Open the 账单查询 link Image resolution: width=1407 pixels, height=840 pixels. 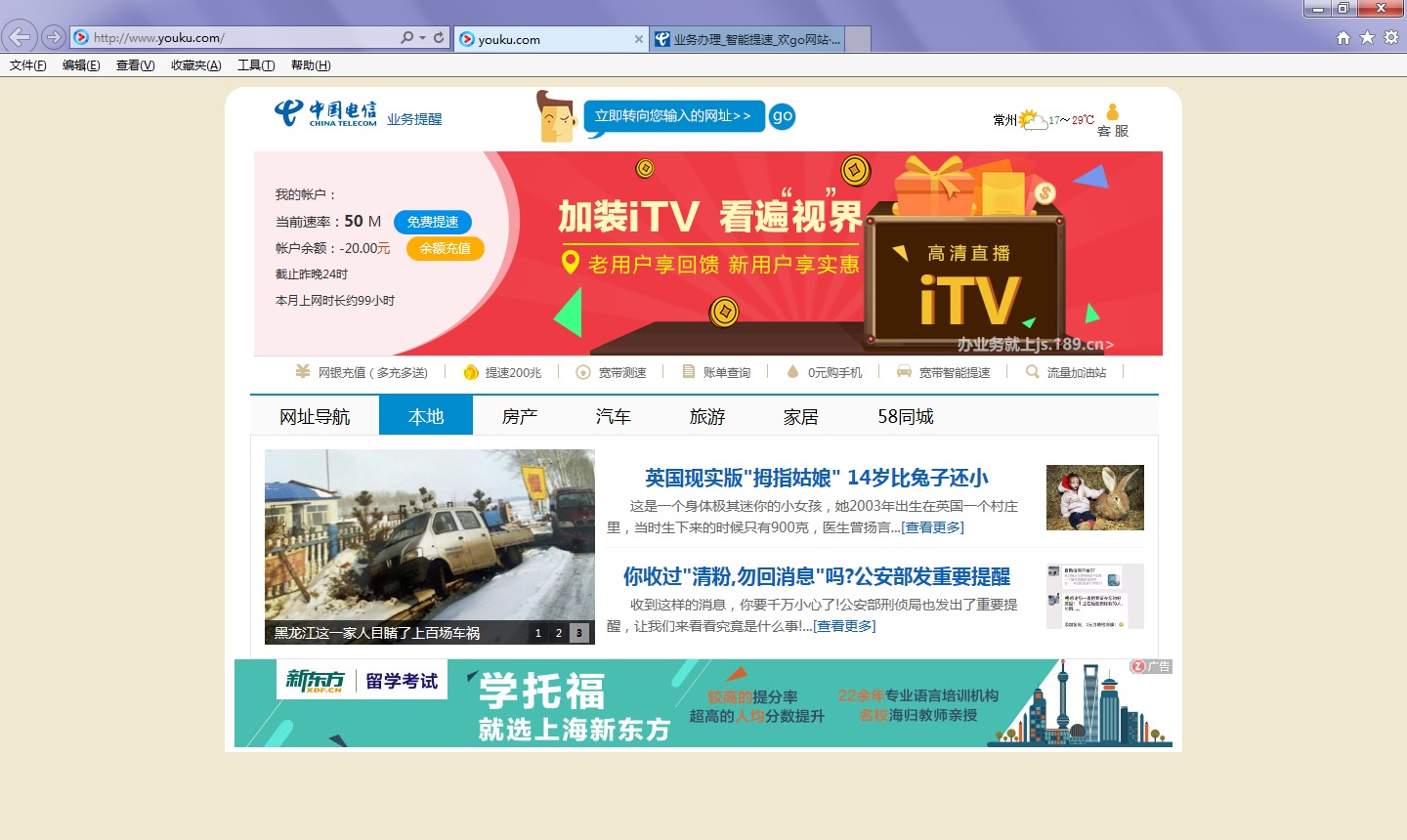(x=727, y=373)
